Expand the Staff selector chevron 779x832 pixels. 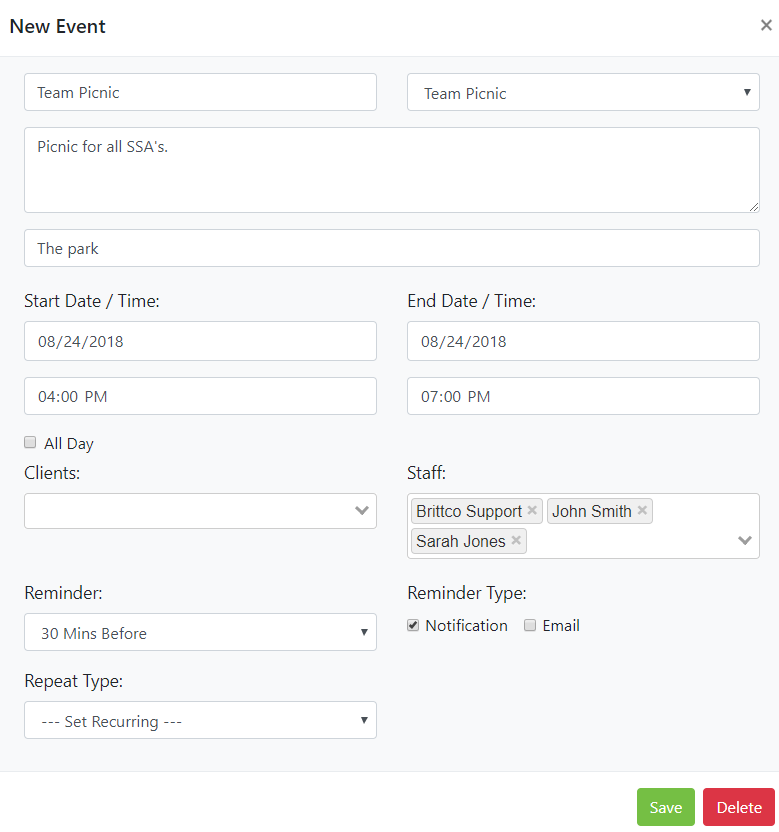click(745, 541)
